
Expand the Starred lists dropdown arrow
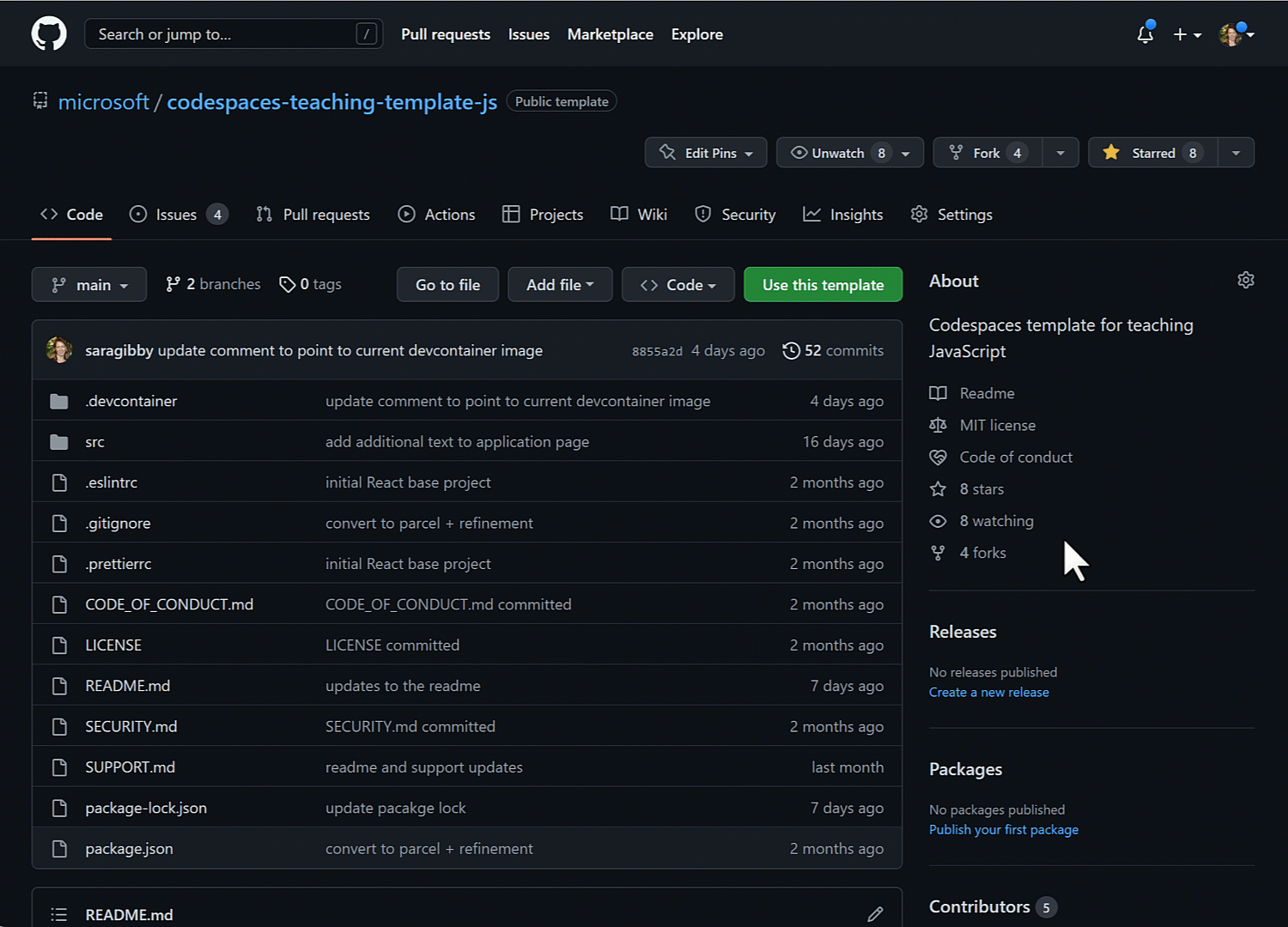click(x=1236, y=153)
